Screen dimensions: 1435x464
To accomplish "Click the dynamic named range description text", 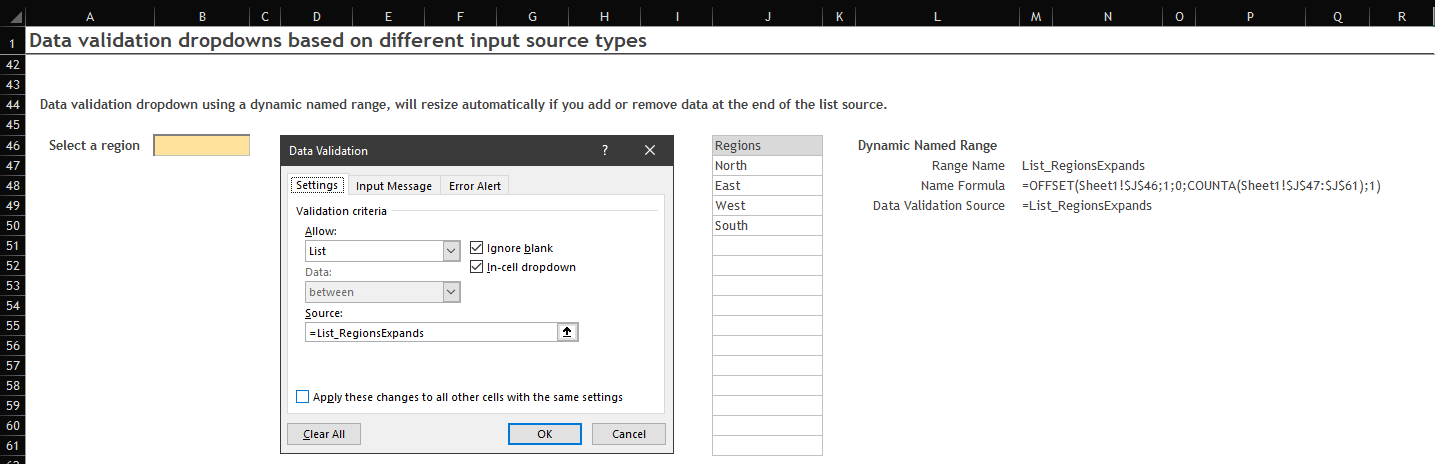I will 463,104.
